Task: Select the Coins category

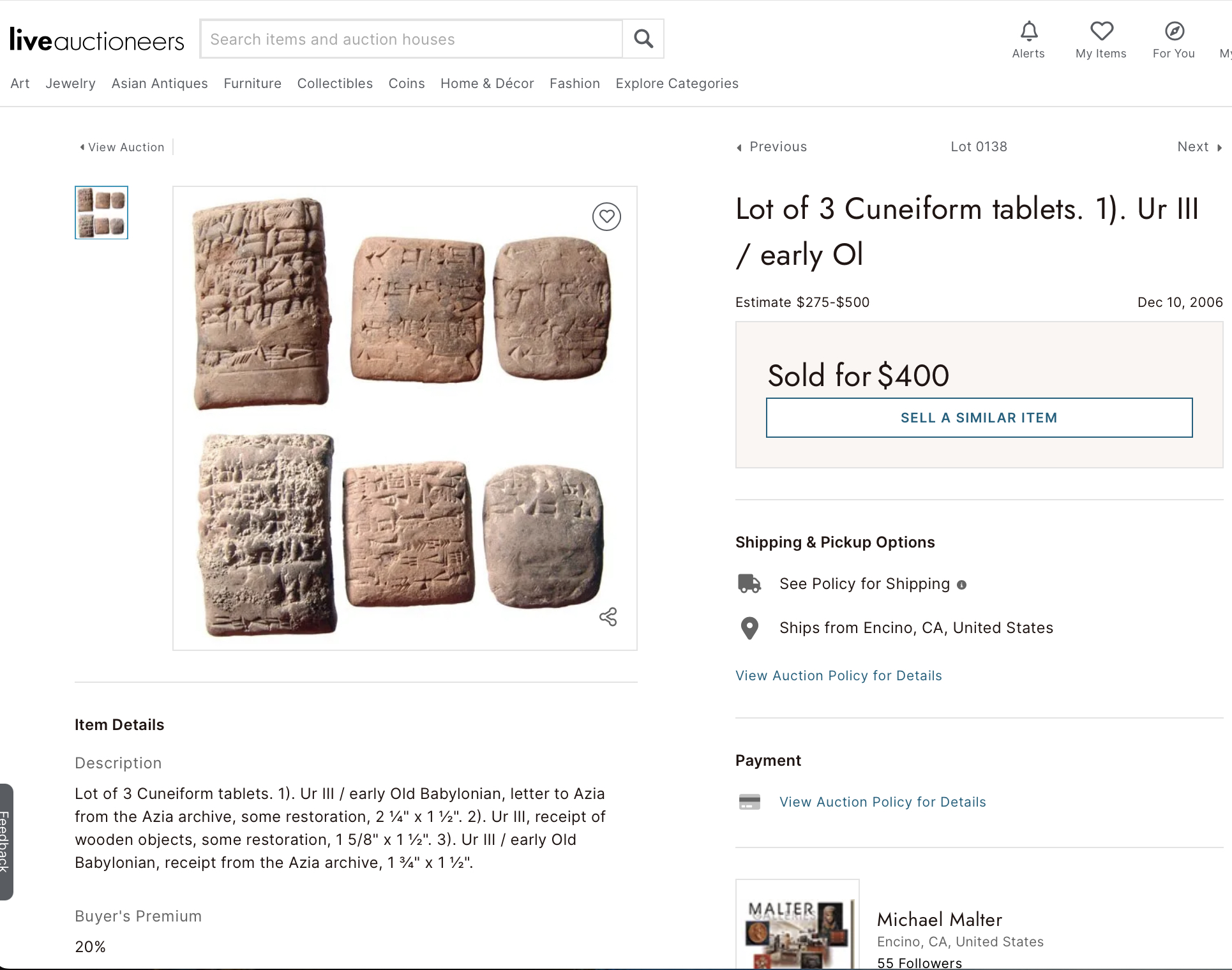Action: coord(407,84)
